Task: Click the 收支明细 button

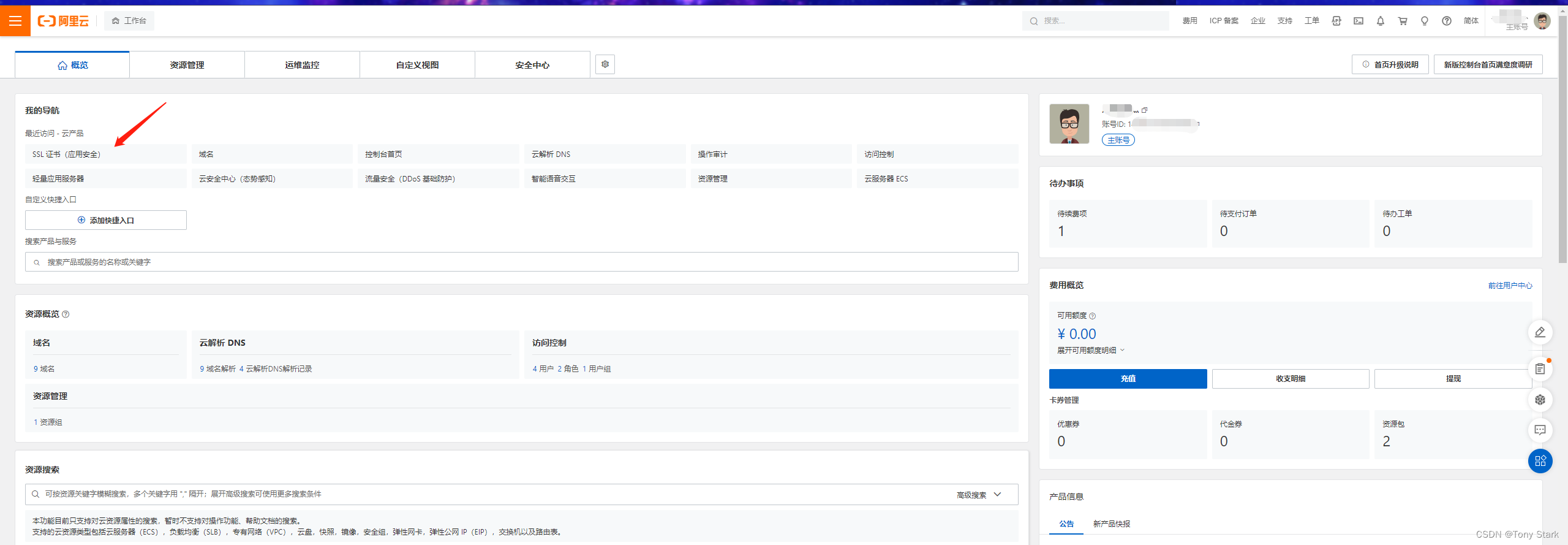Action: [1291, 379]
